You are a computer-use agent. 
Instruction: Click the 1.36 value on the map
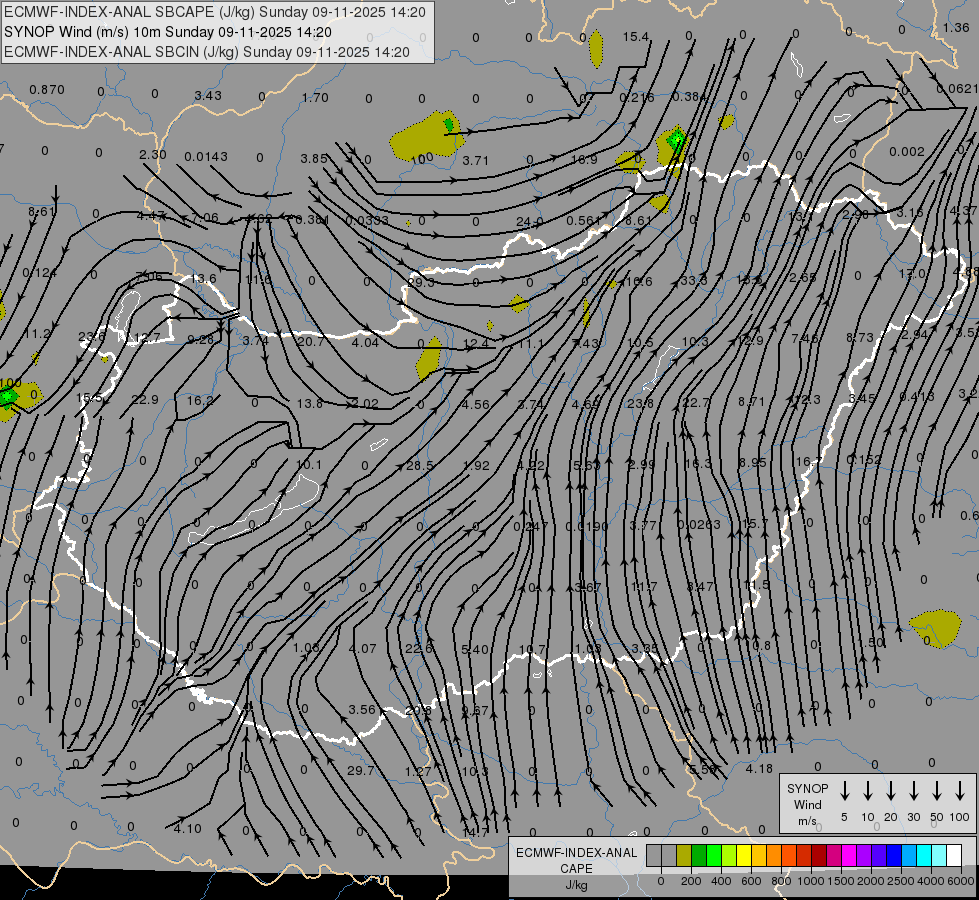pyautogui.click(x=956, y=27)
